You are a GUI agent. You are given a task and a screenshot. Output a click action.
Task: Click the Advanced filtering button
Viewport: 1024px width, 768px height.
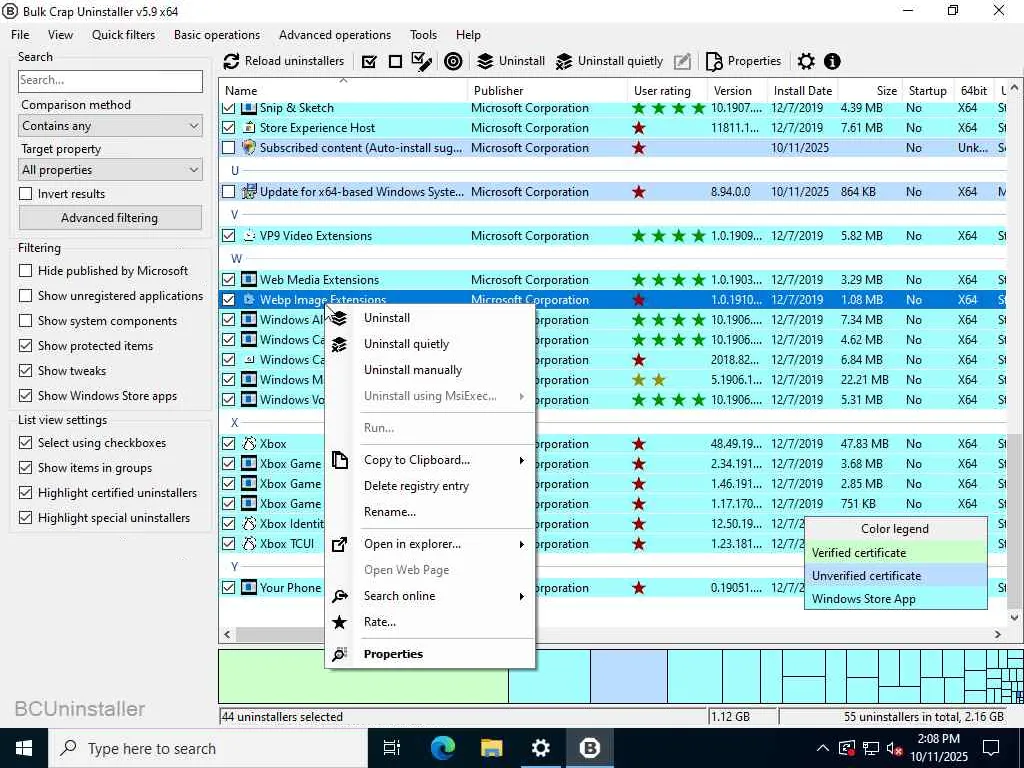tap(110, 217)
